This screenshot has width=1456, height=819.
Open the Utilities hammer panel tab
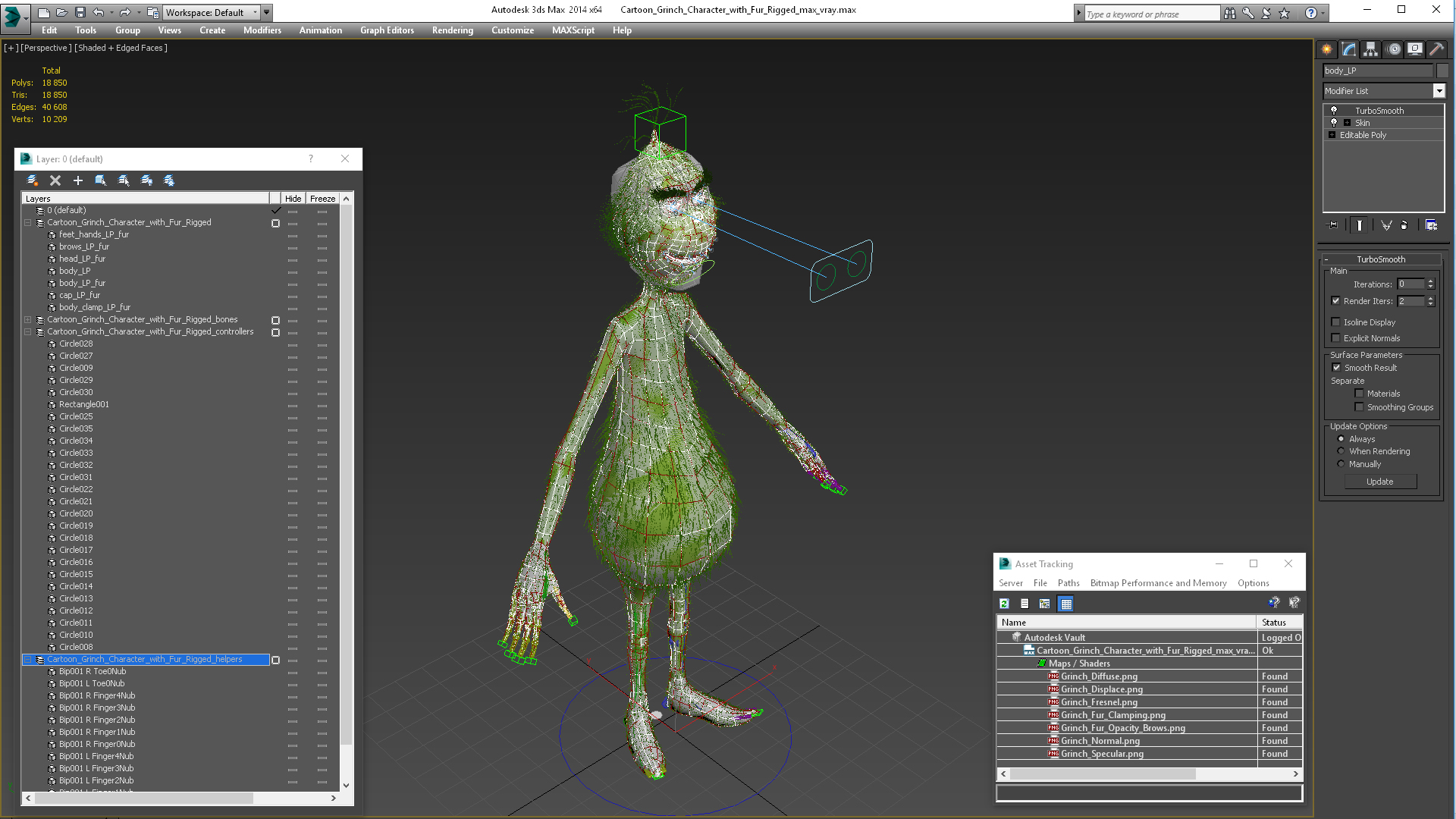1436,49
